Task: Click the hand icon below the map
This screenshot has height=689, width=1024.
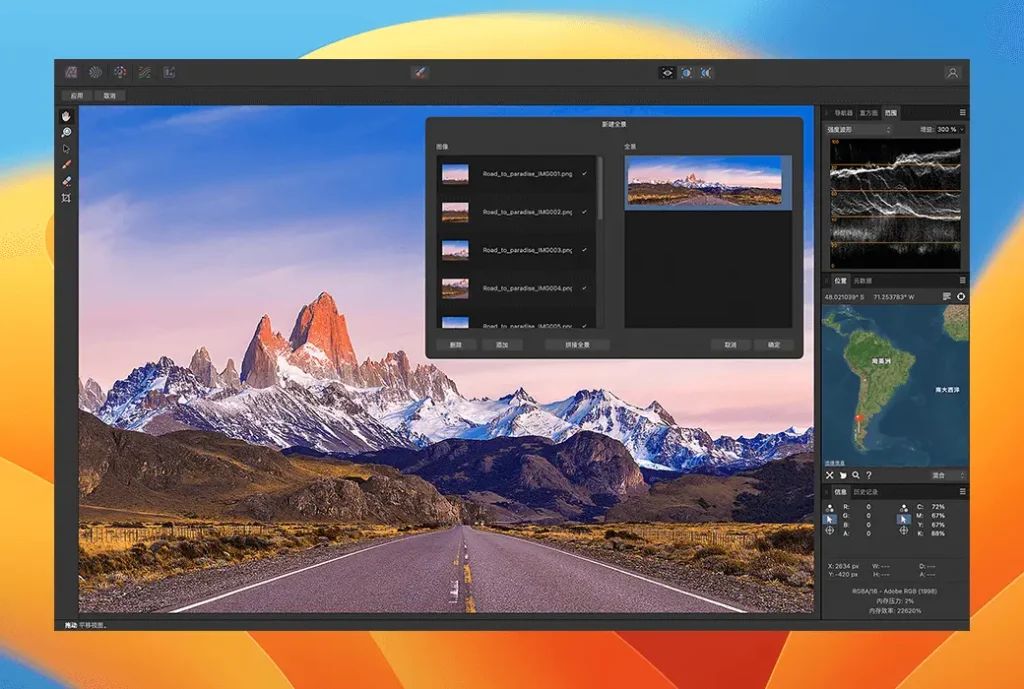Action: pyautogui.click(x=843, y=475)
